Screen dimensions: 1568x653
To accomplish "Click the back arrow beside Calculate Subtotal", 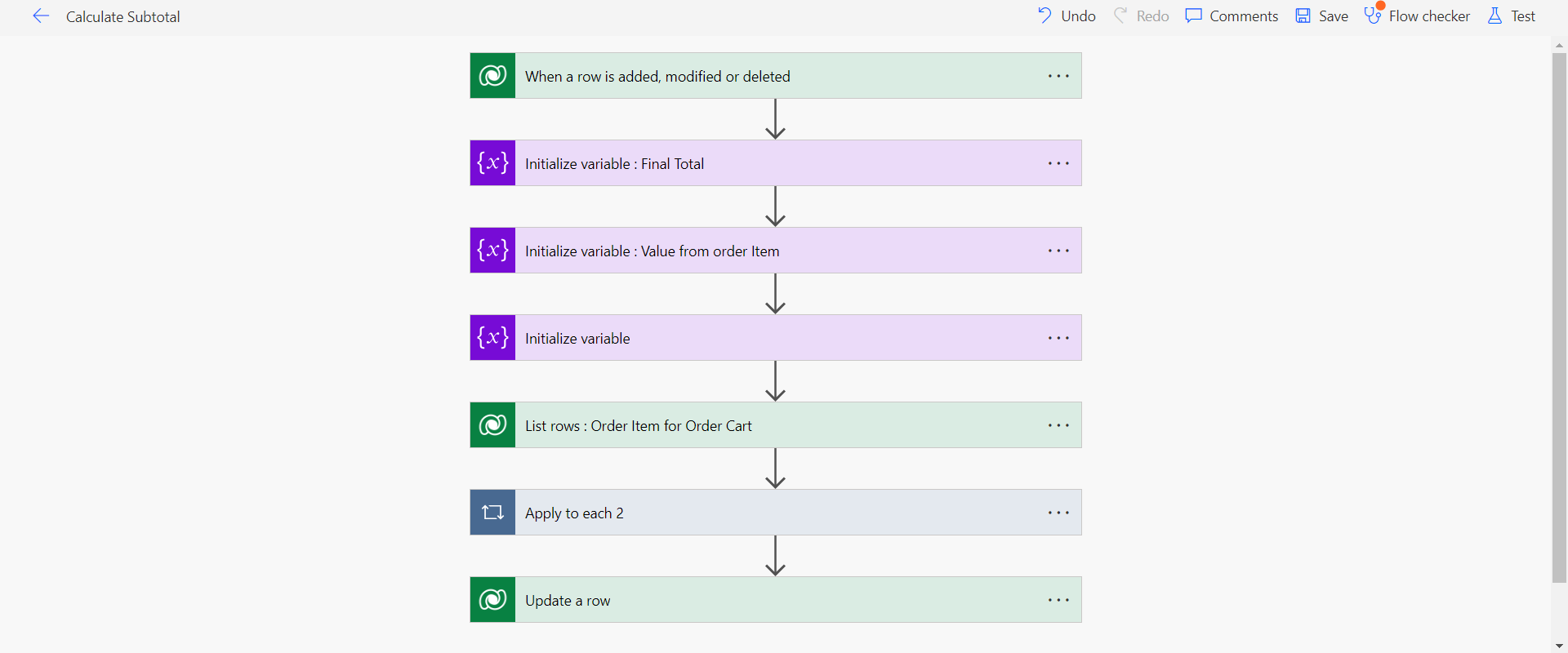I will 41,16.
